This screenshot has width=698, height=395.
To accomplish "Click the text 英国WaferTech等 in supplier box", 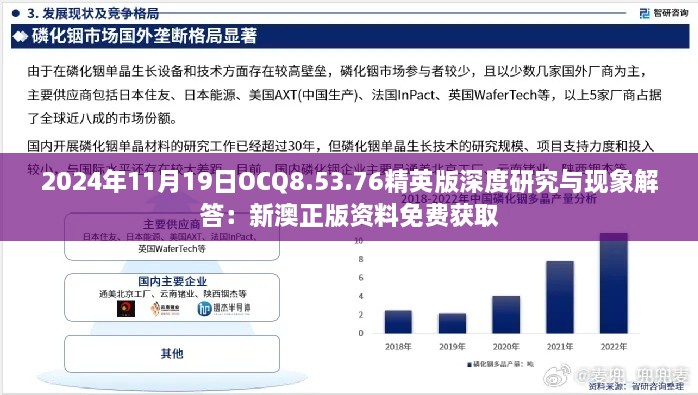I will (172, 248).
